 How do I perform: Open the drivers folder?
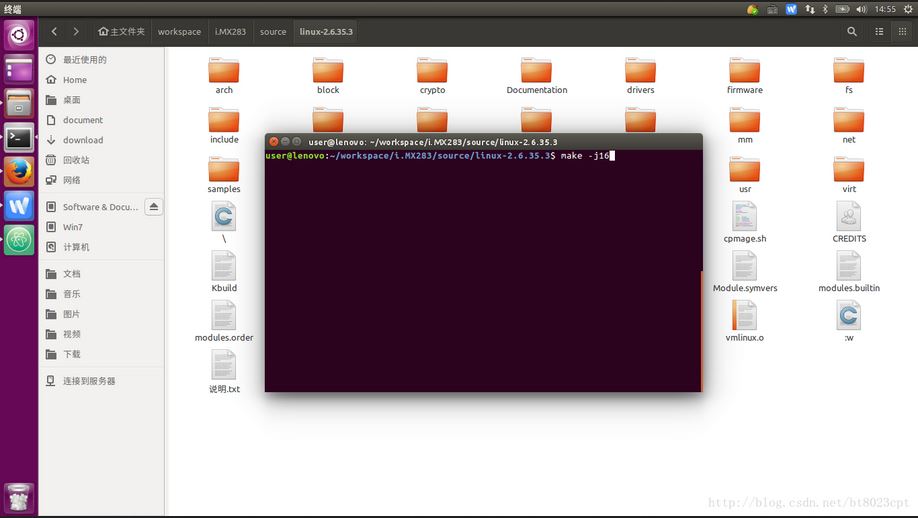pos(640,76)
